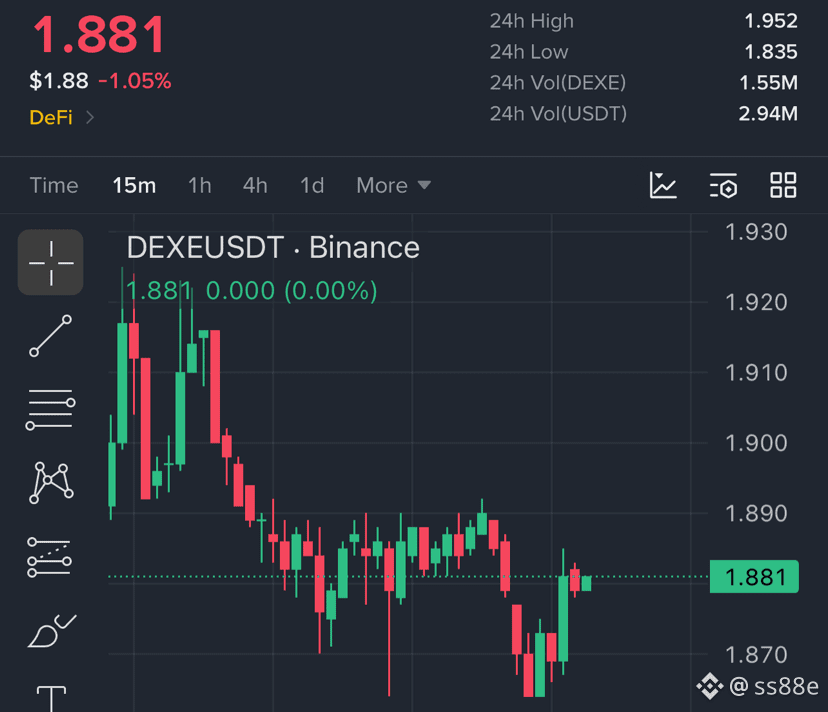Select the XABCD pattern tool

point(51,483)
